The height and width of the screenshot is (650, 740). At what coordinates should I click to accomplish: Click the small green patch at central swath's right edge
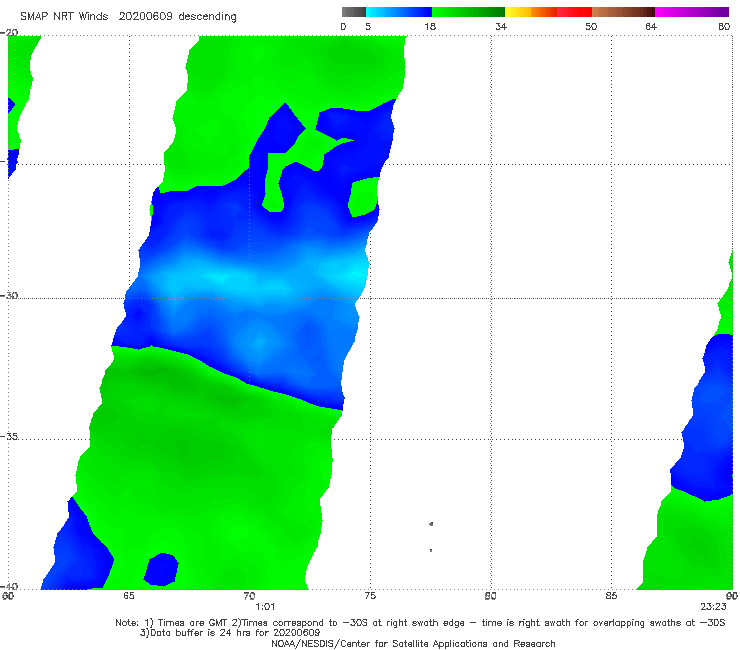[x=363, y=197]
